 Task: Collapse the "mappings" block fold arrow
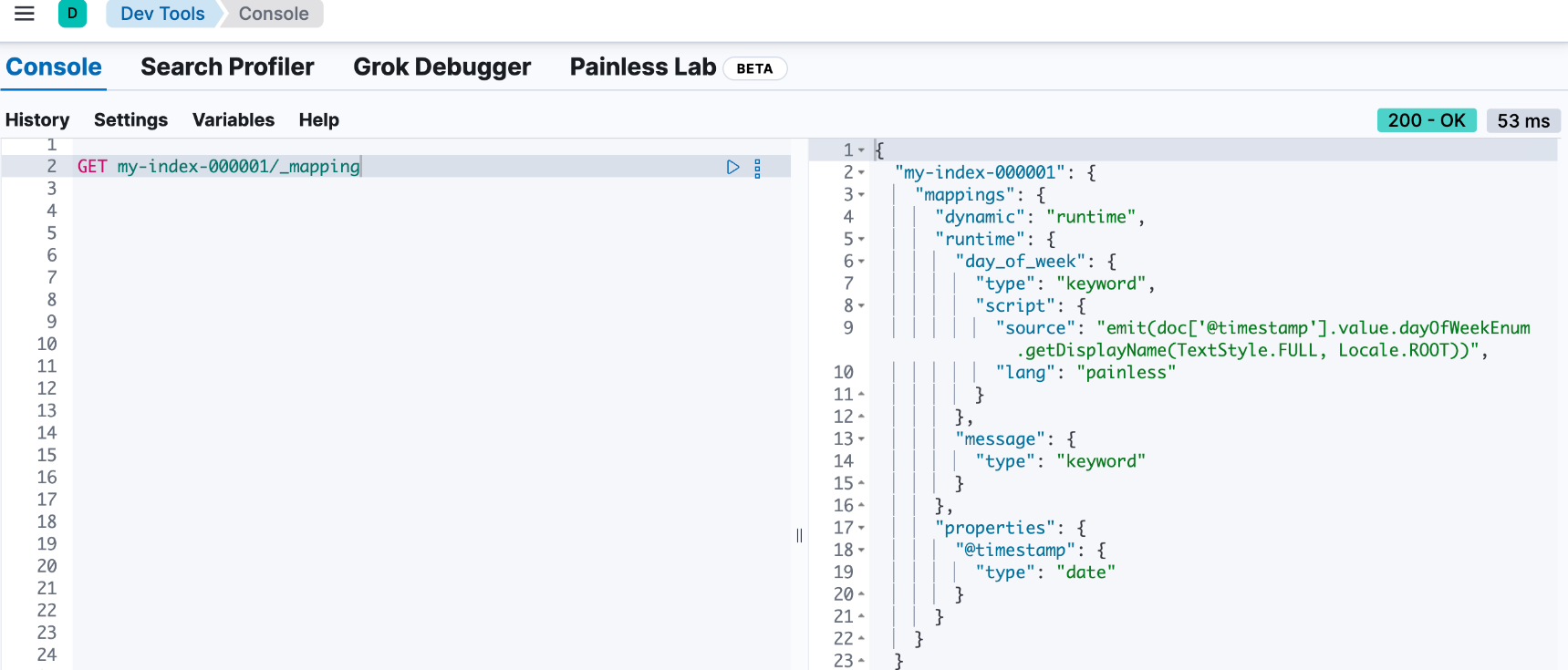(861, 195)
